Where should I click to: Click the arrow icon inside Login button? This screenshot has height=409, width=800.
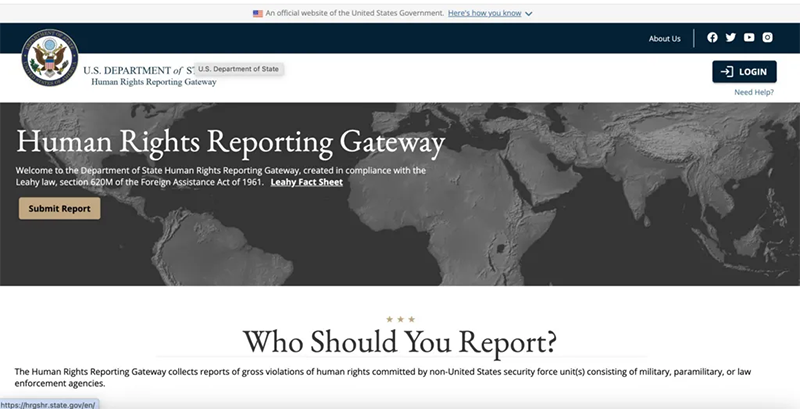point(727,72)
